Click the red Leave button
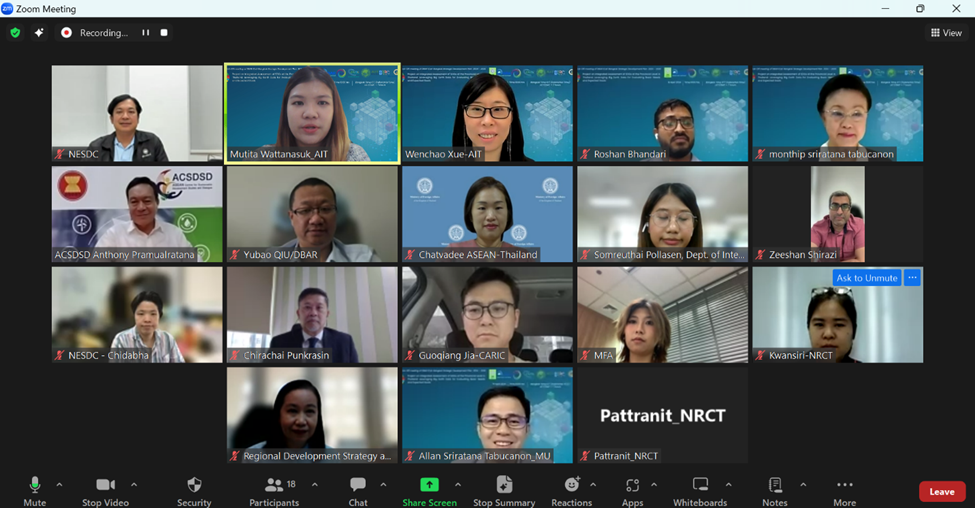This screenshot has width=980, height=509. coord(942,491)
